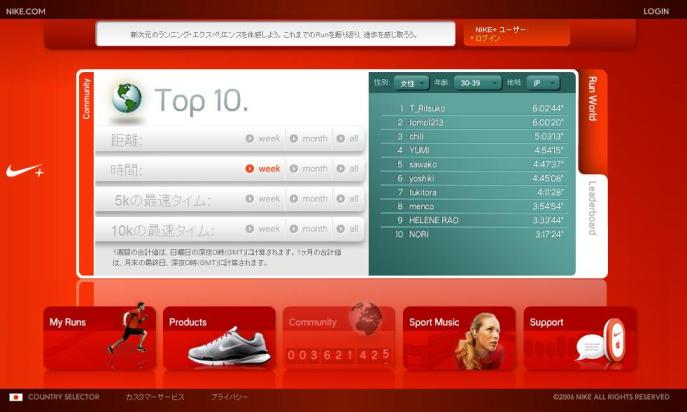The image size is (687, 412).
Task: Select ranked runner yoshiki
Action: point(474,178)
